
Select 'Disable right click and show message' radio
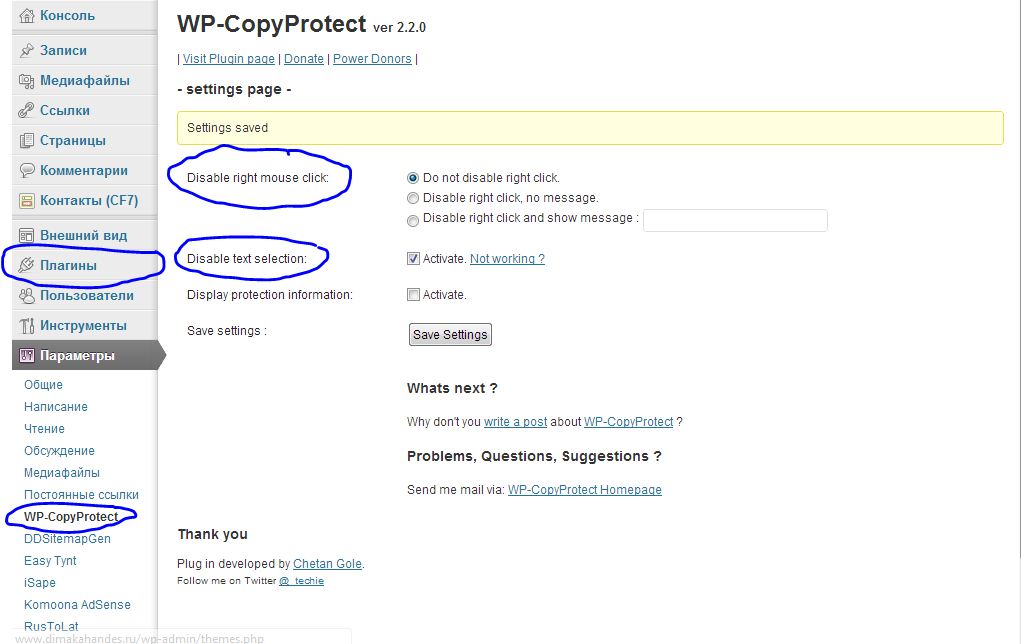pos(413,221)
